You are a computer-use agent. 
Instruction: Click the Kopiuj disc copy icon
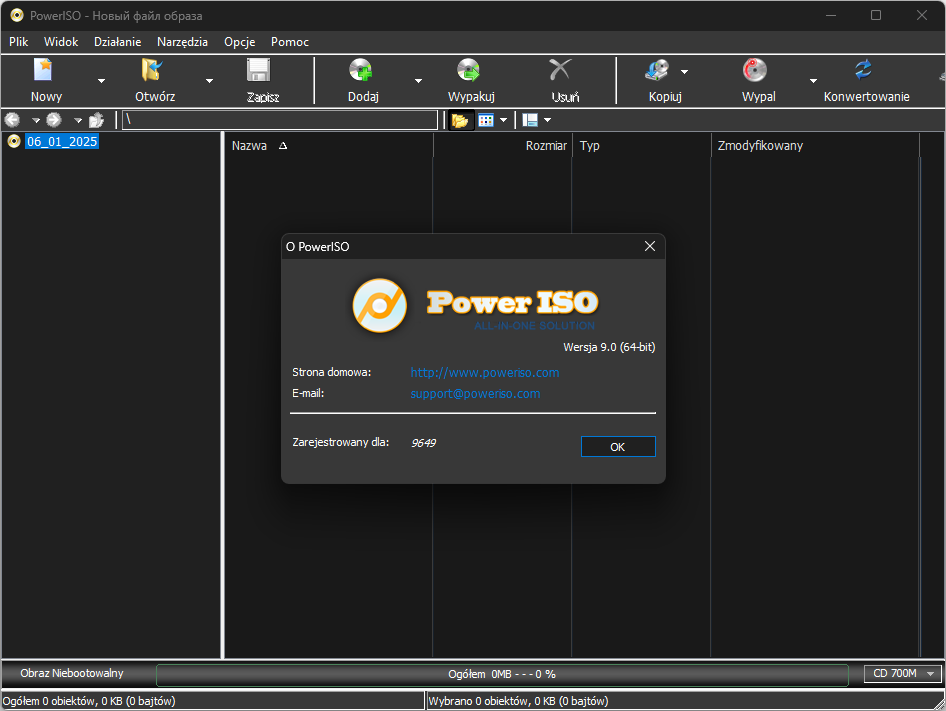[x=657, y=70]
